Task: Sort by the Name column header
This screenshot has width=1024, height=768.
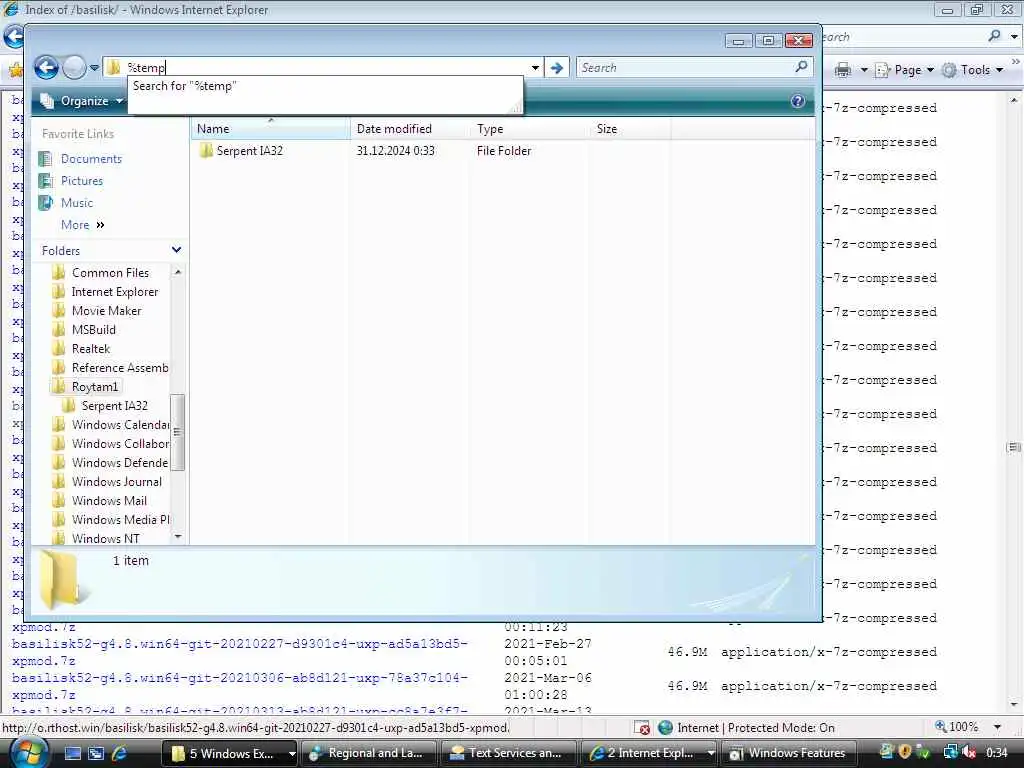Action: [270, 129]
